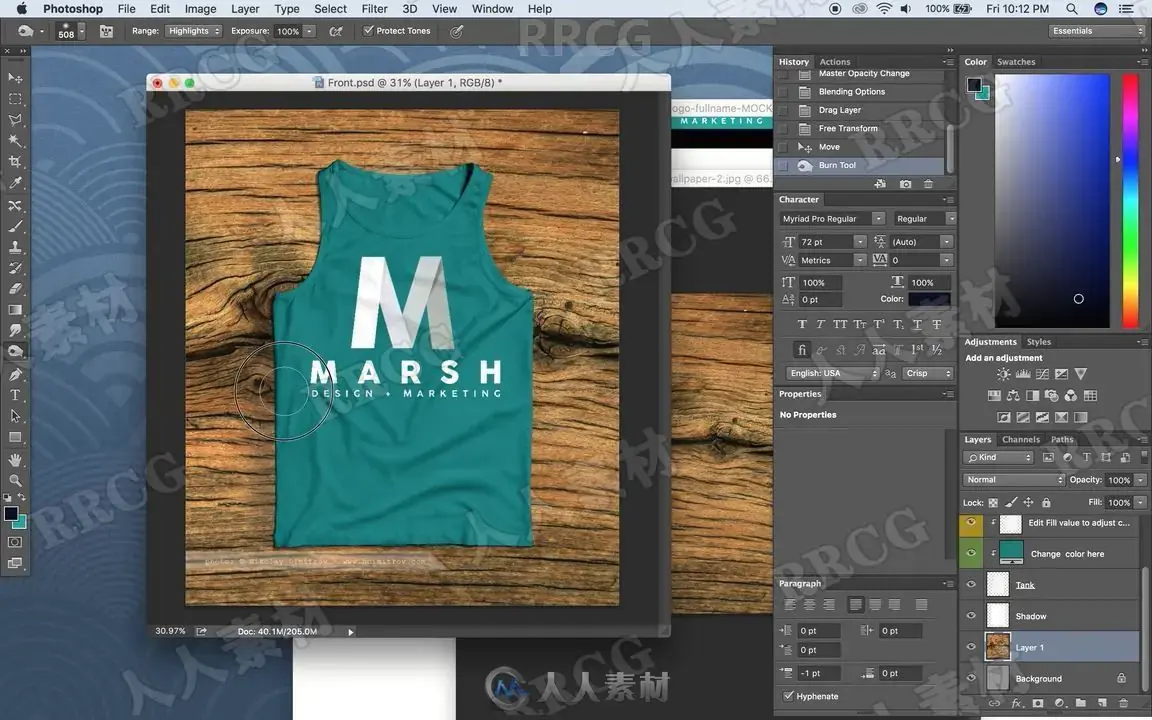This screenshot has width=1152, height=720.
Task: Open the Layer menu
Action: tap(245, 9)
